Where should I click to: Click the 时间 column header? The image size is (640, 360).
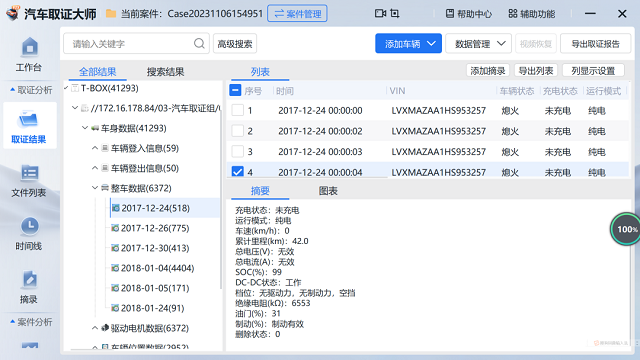tap(284, 91)
